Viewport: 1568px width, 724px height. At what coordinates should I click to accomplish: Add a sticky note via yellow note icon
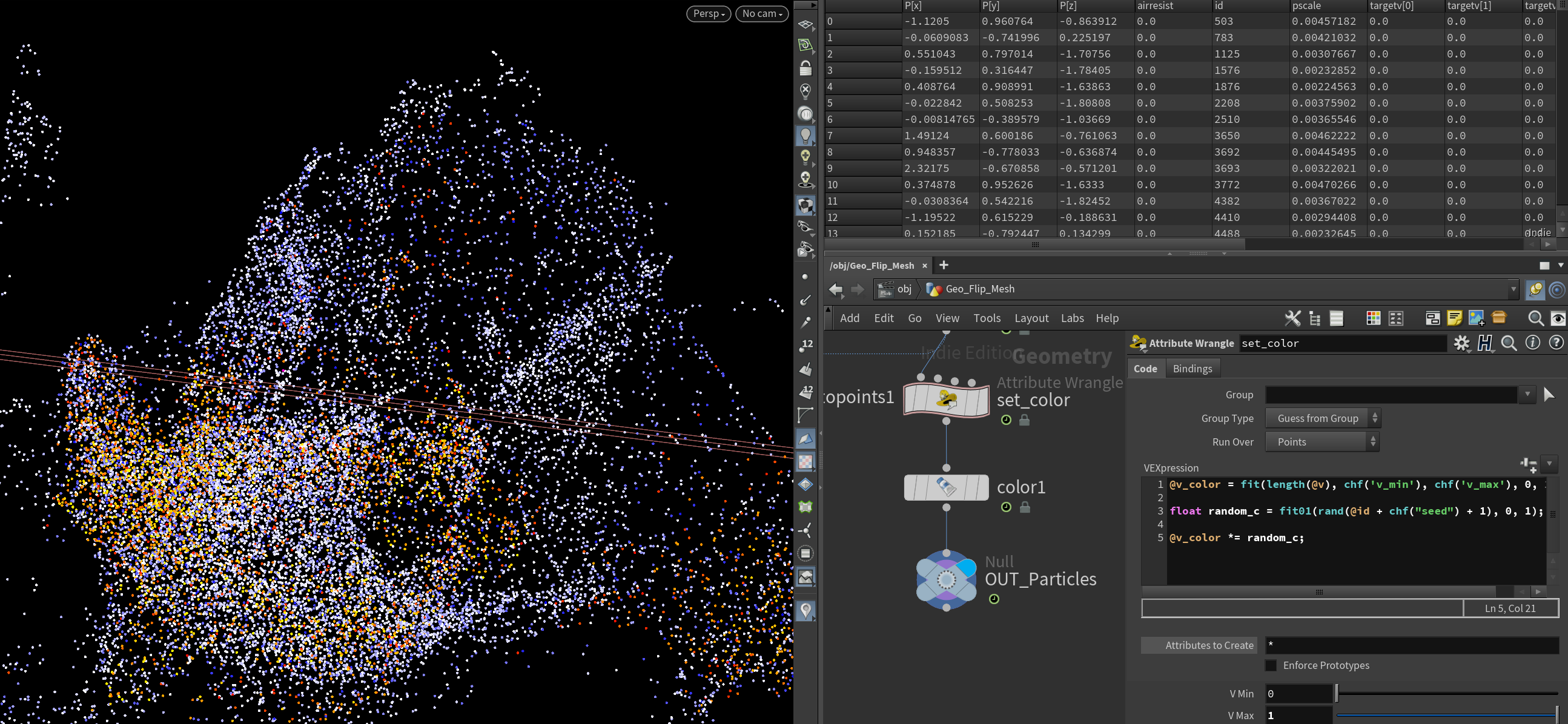(x=1454, y=318)
